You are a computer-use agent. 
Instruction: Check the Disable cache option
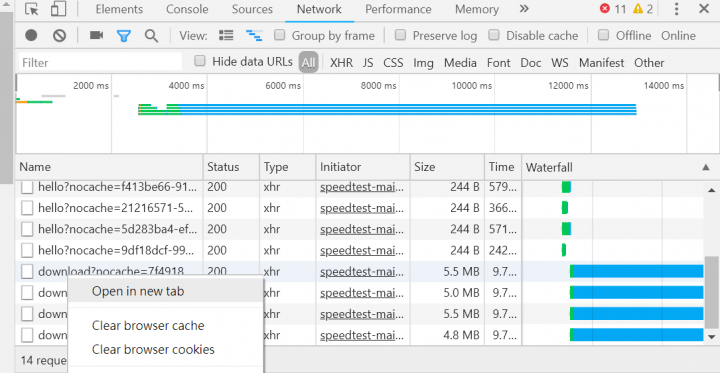494,35
